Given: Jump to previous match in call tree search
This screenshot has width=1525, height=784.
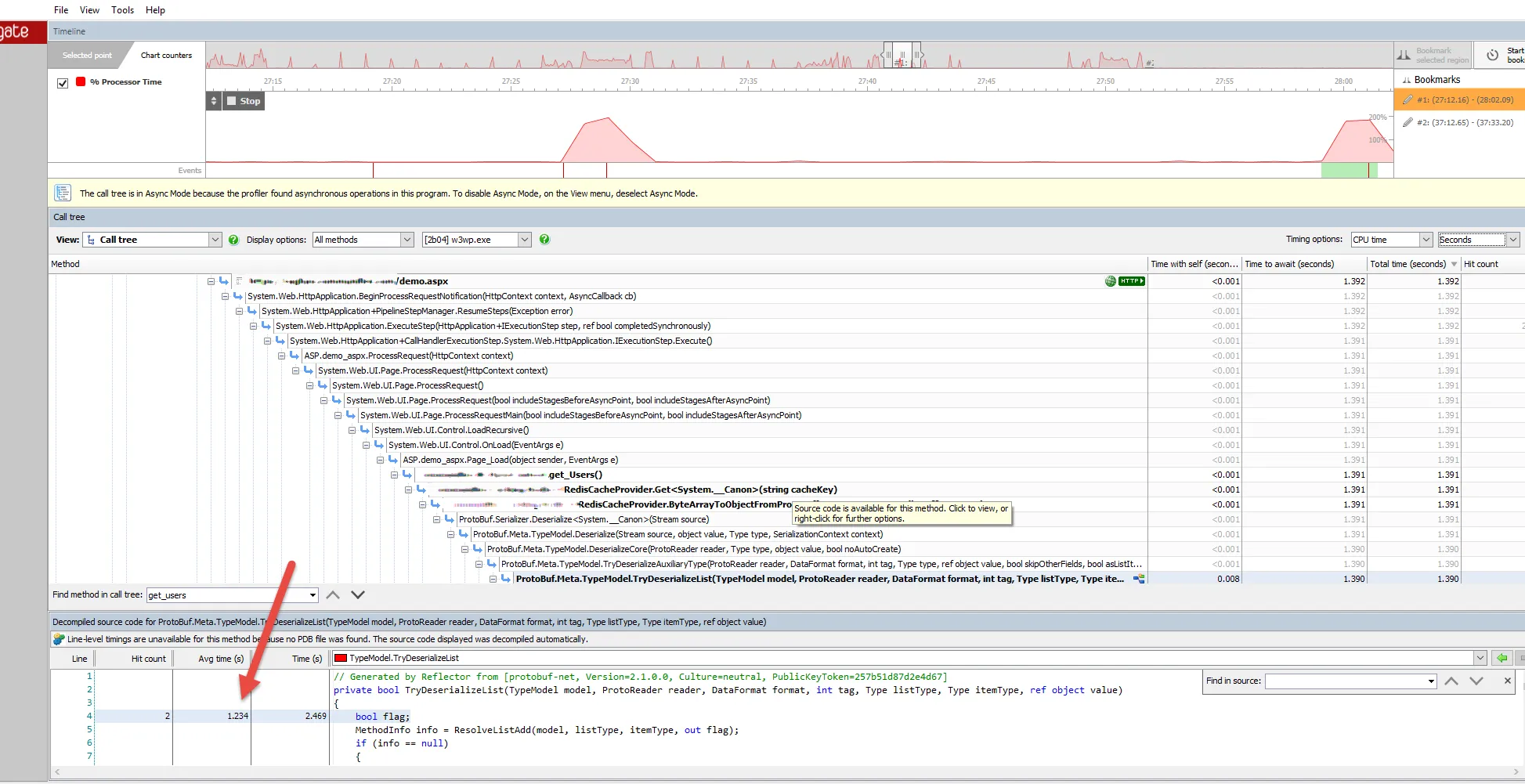Looking at the screenshot, I should coord(333,595).
